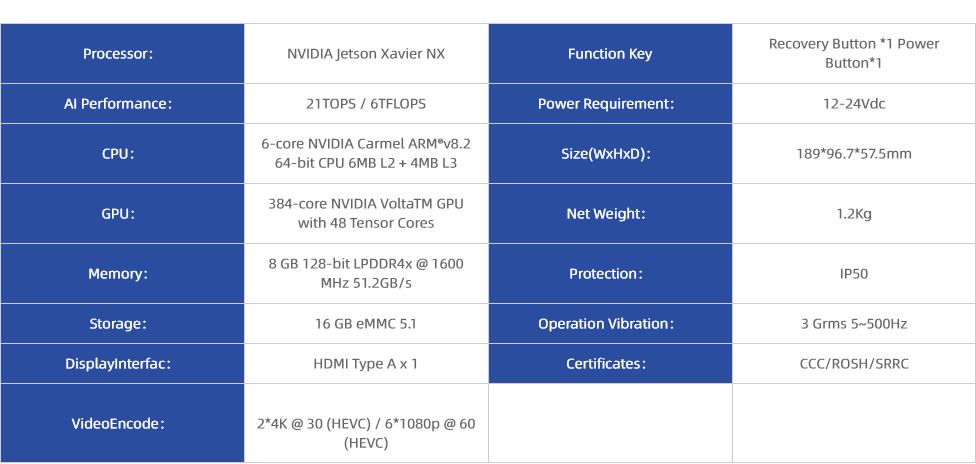This screenshot has height=464, width=976.
Task: Select the CCC/ROSH/SRRC certificates value
Action: (x=854, y=364)
